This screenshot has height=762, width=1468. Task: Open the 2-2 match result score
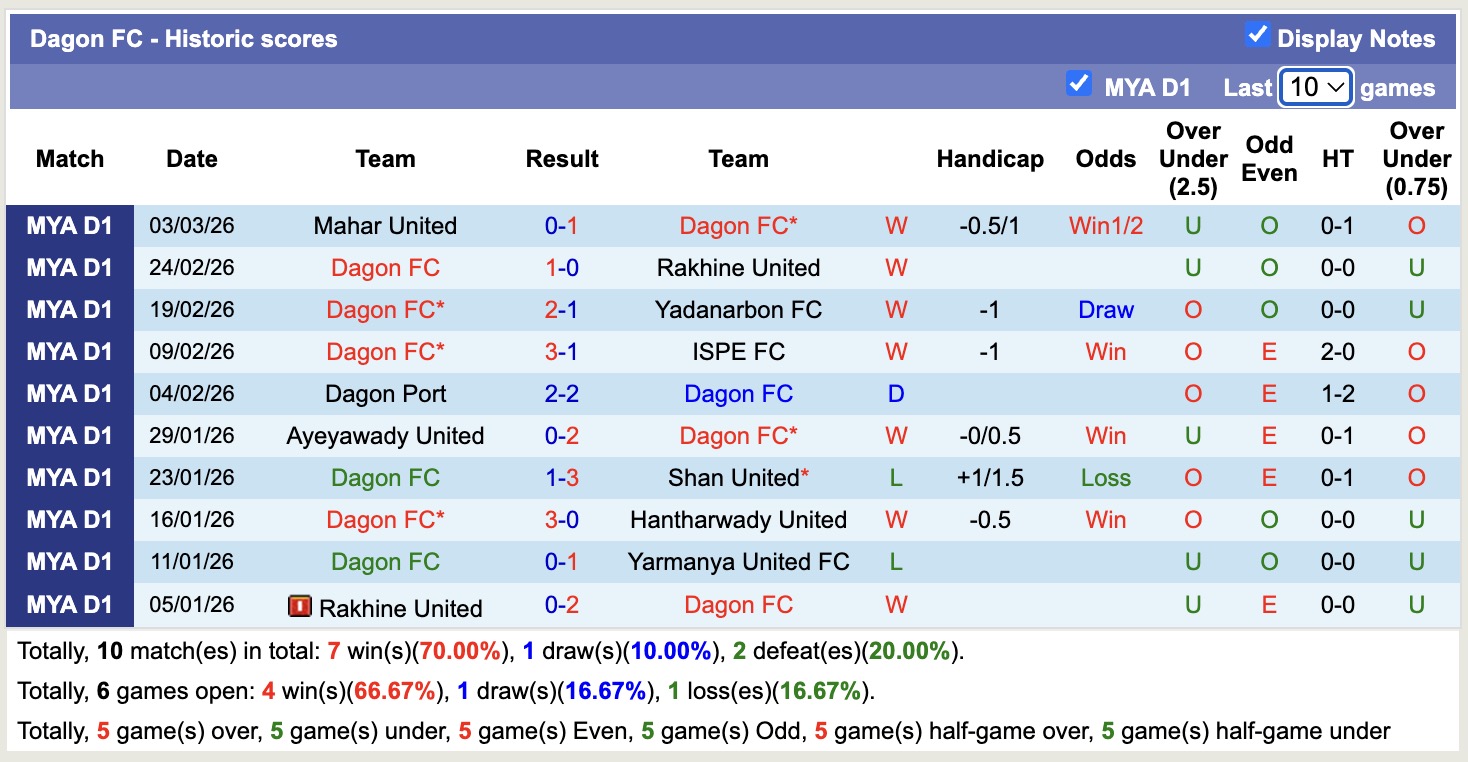point(562,394)
